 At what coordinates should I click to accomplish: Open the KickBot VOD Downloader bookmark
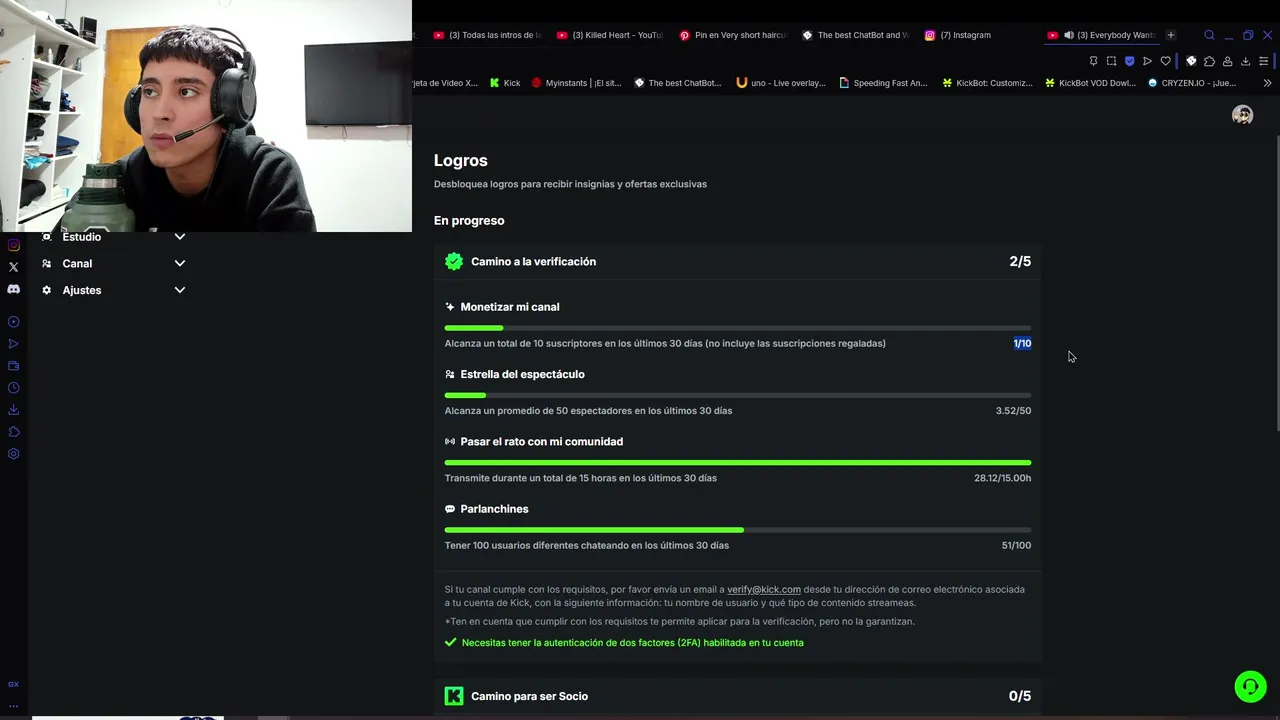pos(1090,83)
